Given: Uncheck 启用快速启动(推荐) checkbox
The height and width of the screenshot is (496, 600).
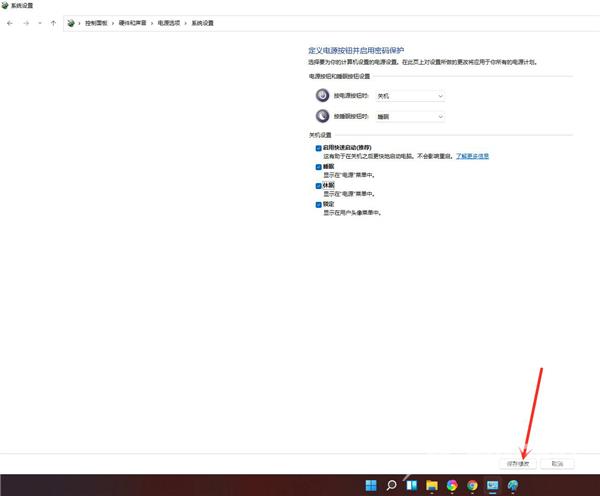Looking at the screenshot, I should coord(318,148).
